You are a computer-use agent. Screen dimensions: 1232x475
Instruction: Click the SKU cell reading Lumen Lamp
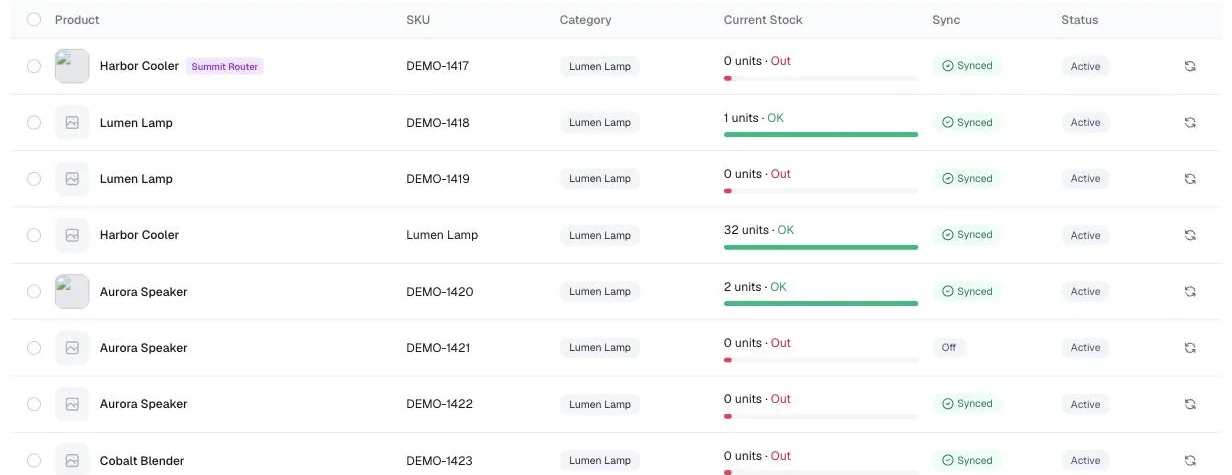click(442, 235)
